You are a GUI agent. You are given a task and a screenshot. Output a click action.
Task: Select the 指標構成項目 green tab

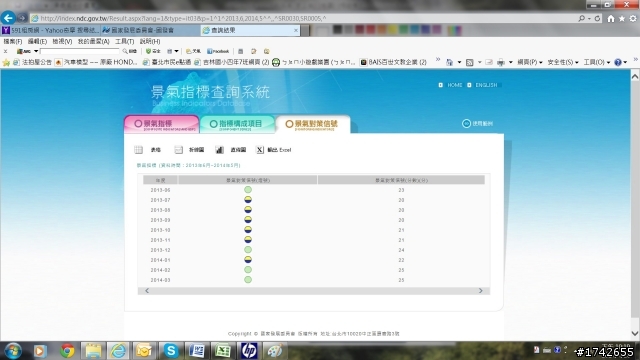pyautogui.click(x=237, y=124)
